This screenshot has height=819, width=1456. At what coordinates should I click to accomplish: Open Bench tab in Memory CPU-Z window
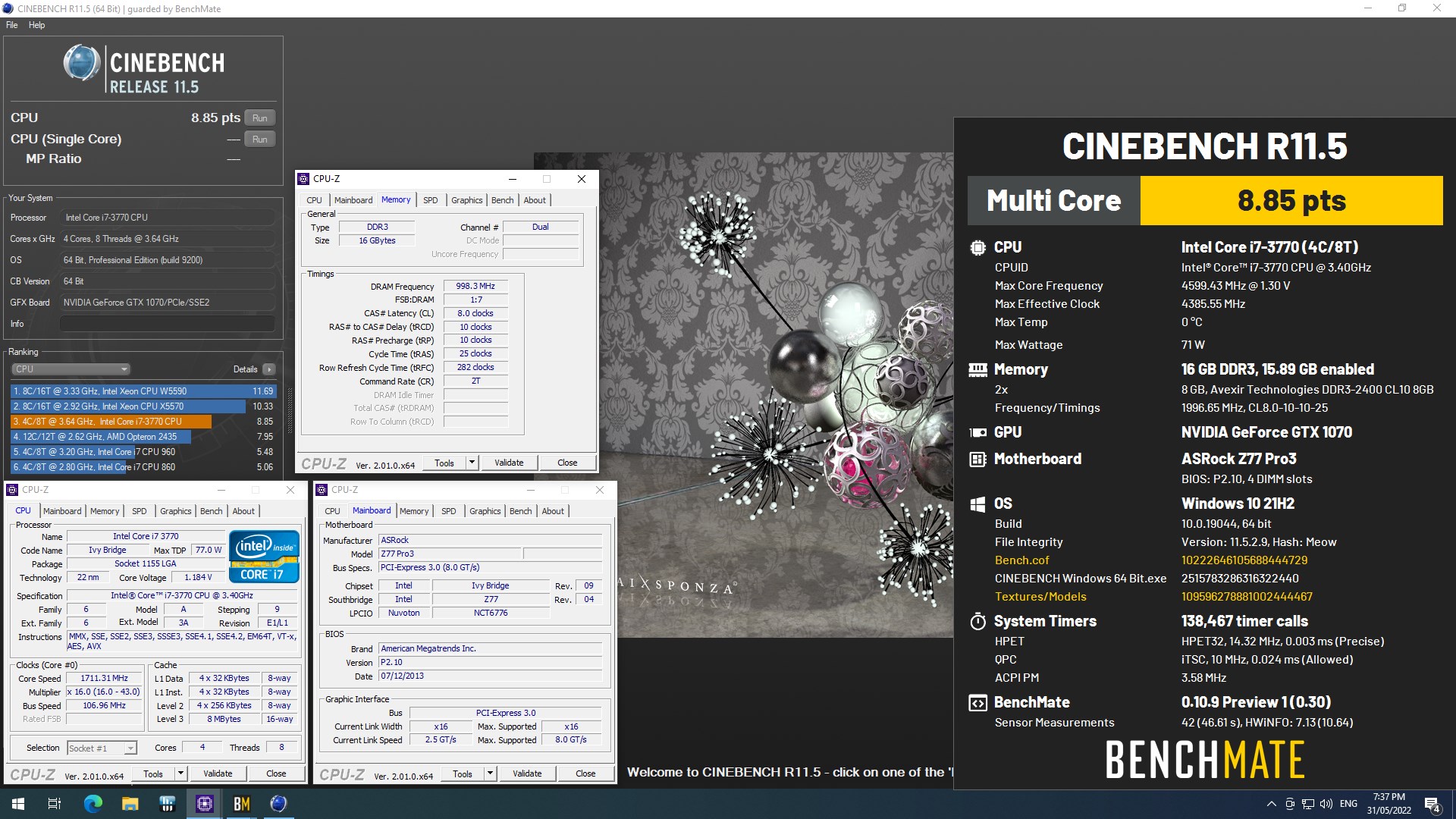pyautogui.click(x=502, y=200)
